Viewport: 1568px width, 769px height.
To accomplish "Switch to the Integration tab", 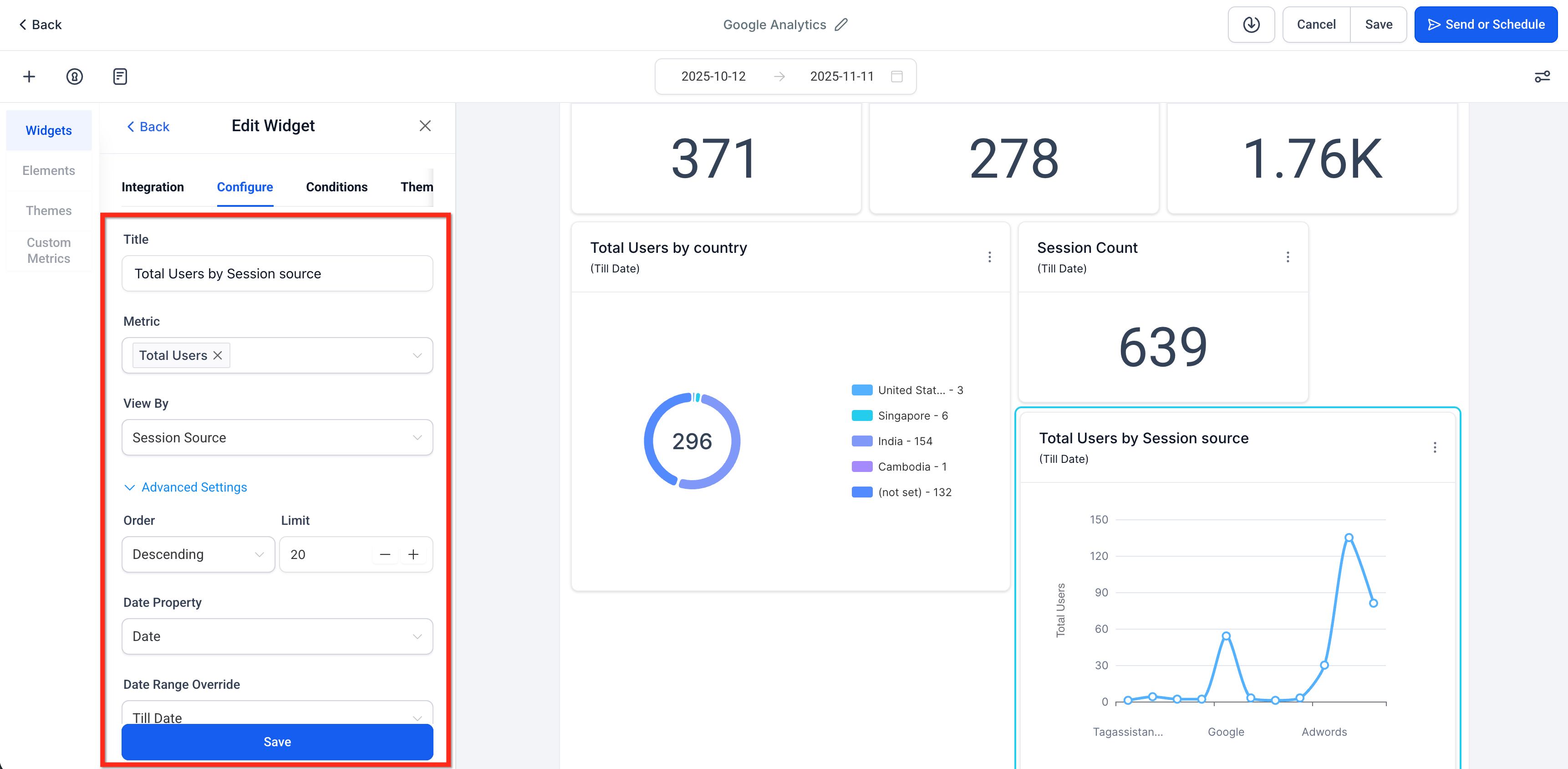I will [x=152, y=187].
